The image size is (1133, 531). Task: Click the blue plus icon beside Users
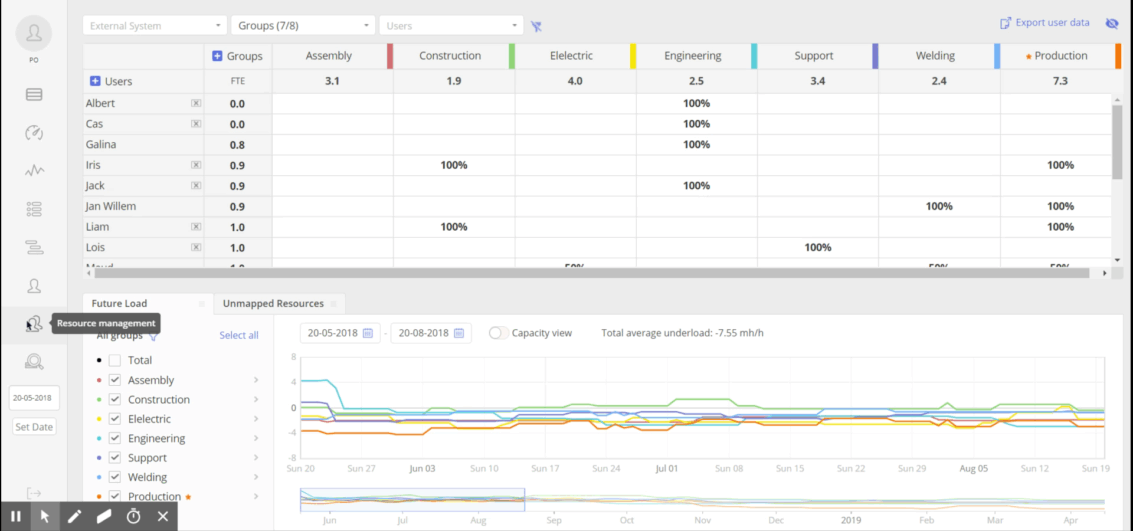pyautogui.click(x=96, y=81)
